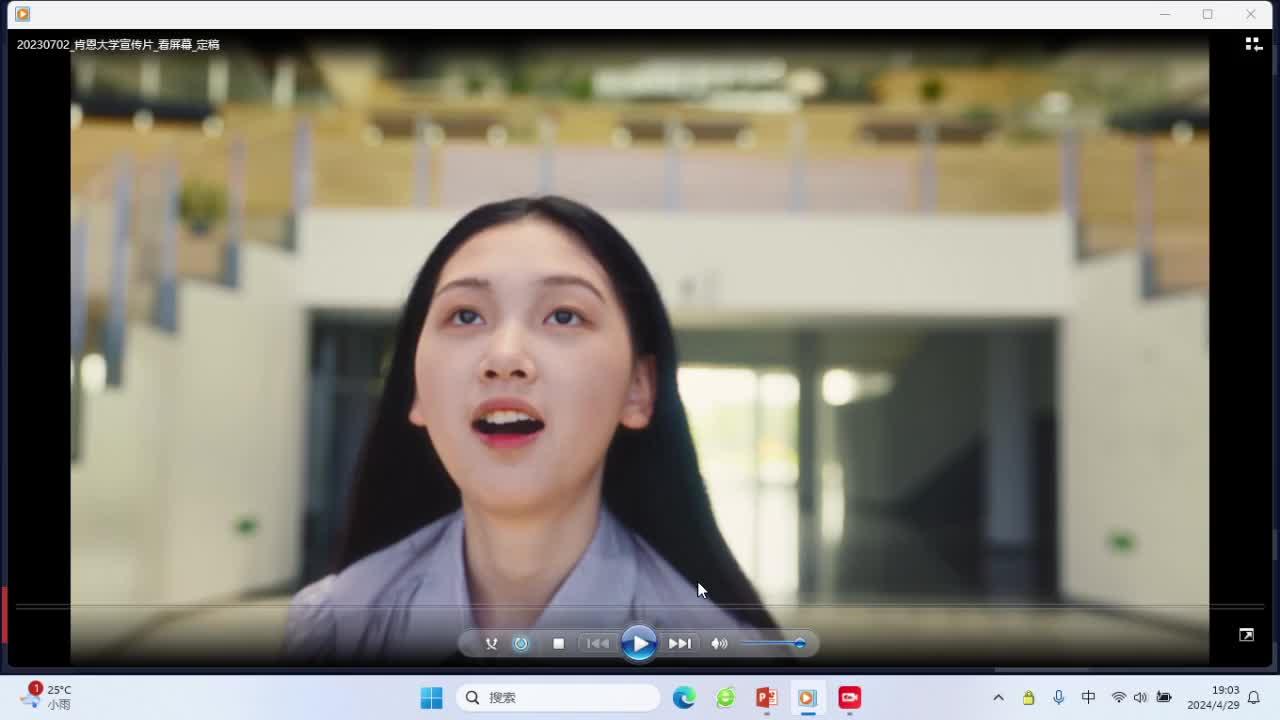Click the taskbar search box
This screenshot has height=720, width=1280.
click(x=558, y=698)
